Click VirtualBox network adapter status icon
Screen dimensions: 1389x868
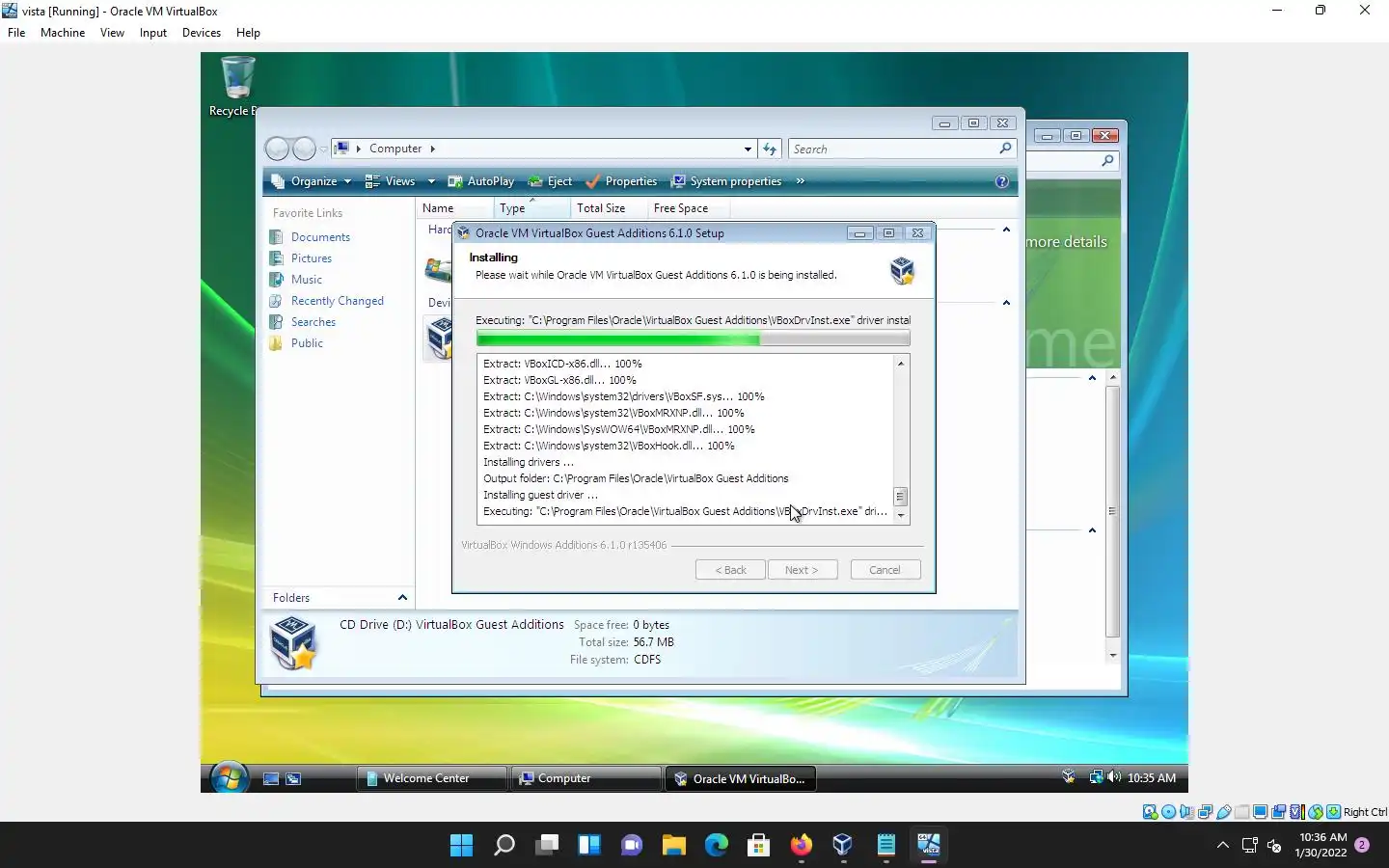1205,812
